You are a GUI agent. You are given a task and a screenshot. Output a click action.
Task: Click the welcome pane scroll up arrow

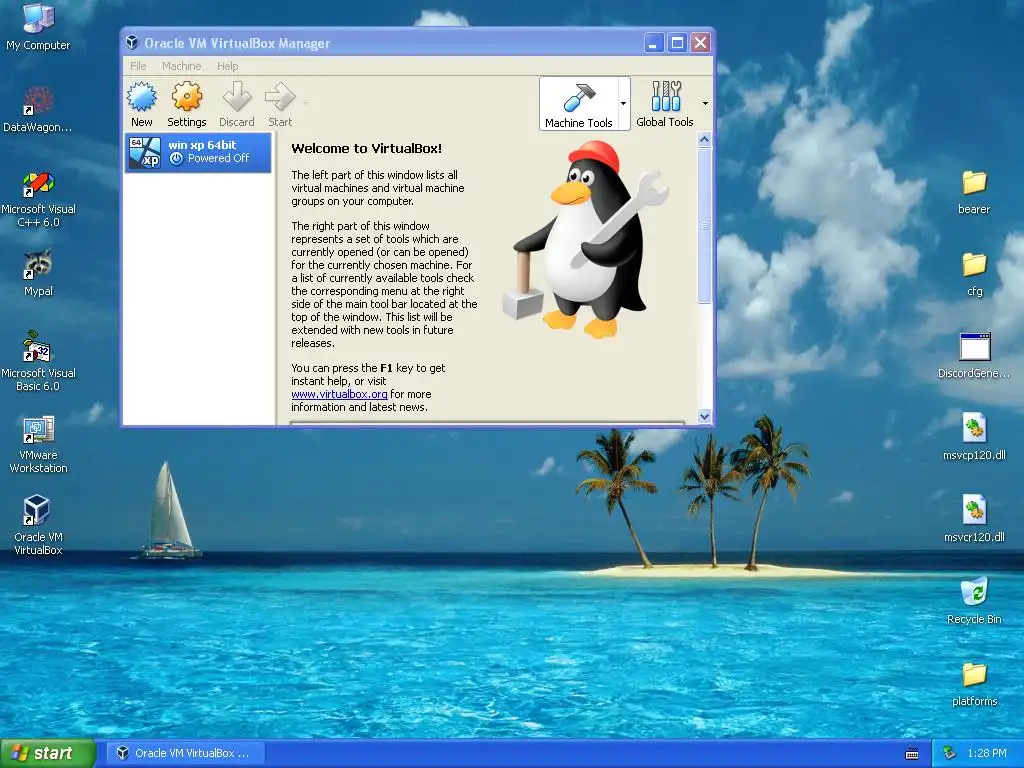(x=704, y=139)
